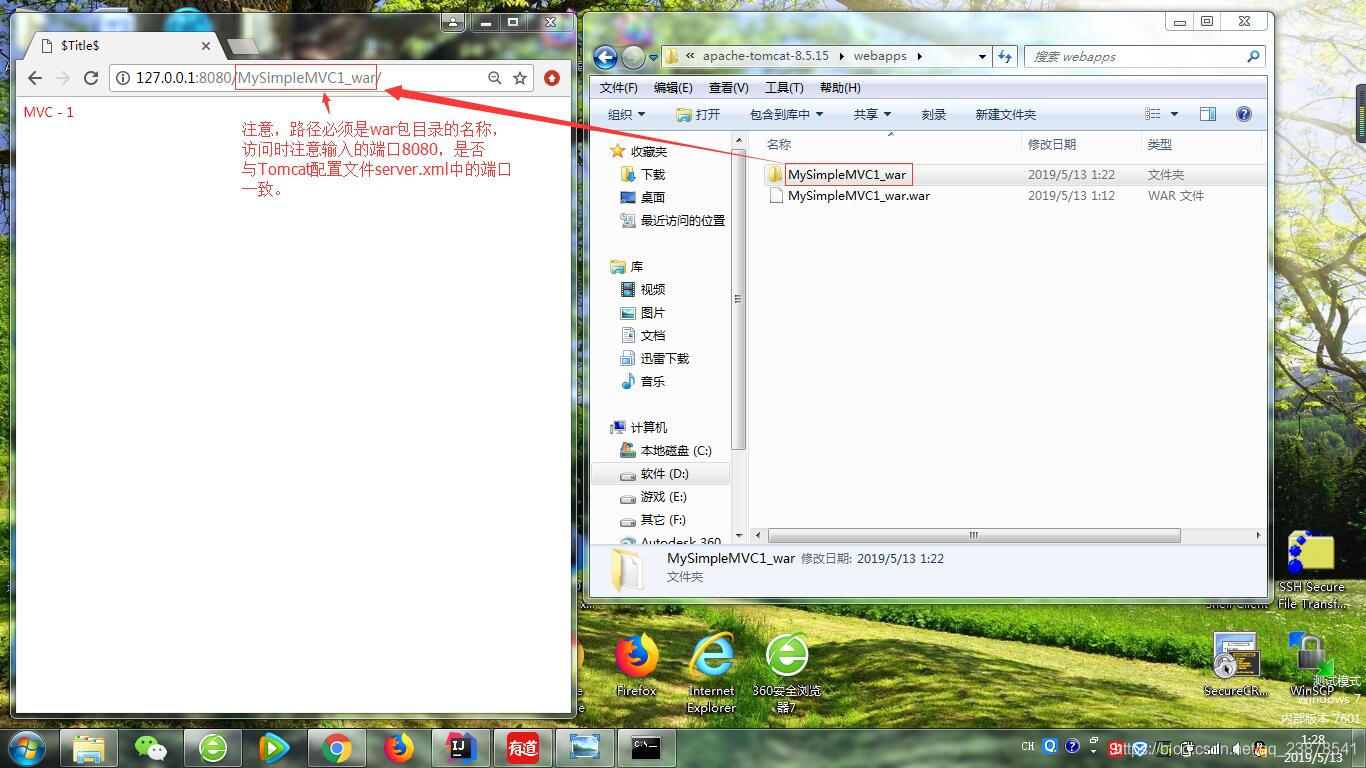Viewport: 1366px width, 768px height.
Task: Click the horizontal scrollbar in file list
Action: 974,535
